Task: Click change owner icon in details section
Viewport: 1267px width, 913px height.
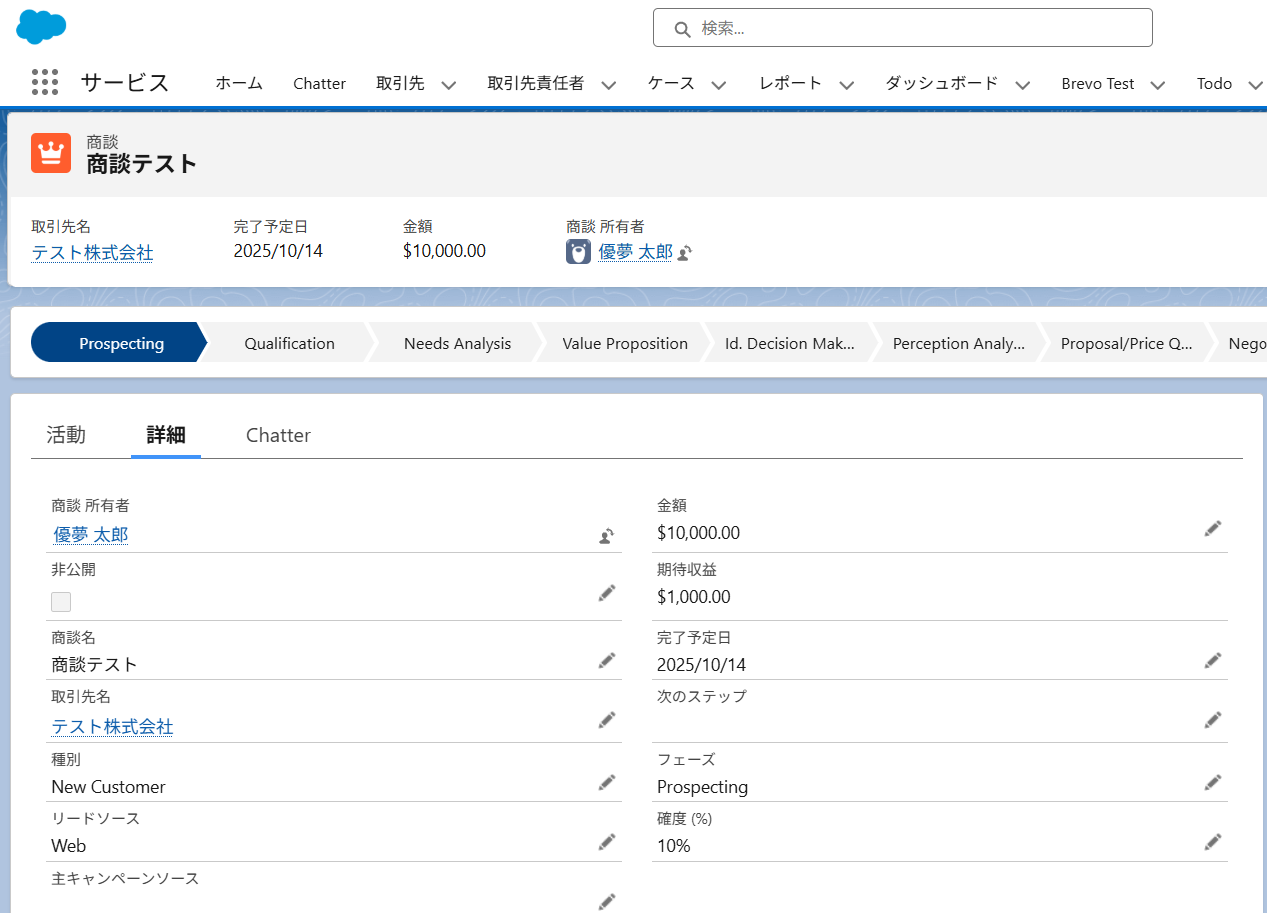Action: click(606, 536)
